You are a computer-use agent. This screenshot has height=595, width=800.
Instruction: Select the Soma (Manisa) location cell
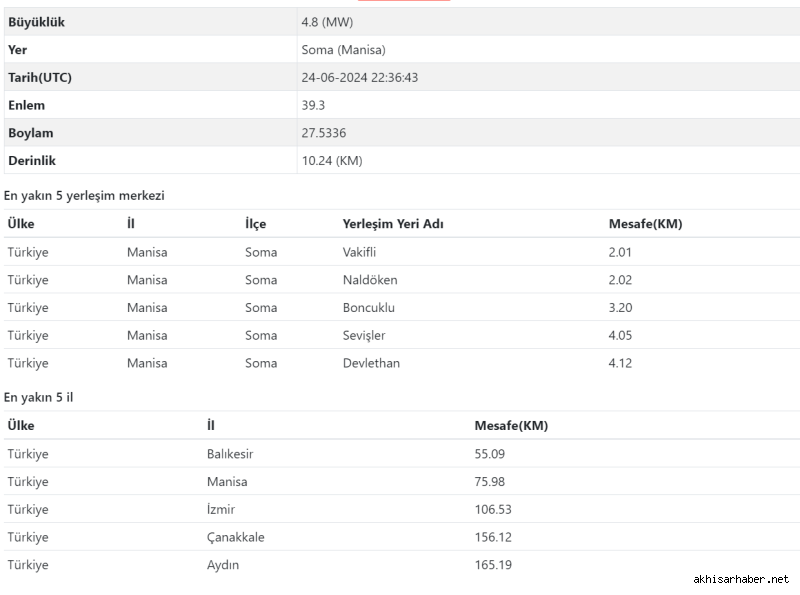[x=343, y=50]
